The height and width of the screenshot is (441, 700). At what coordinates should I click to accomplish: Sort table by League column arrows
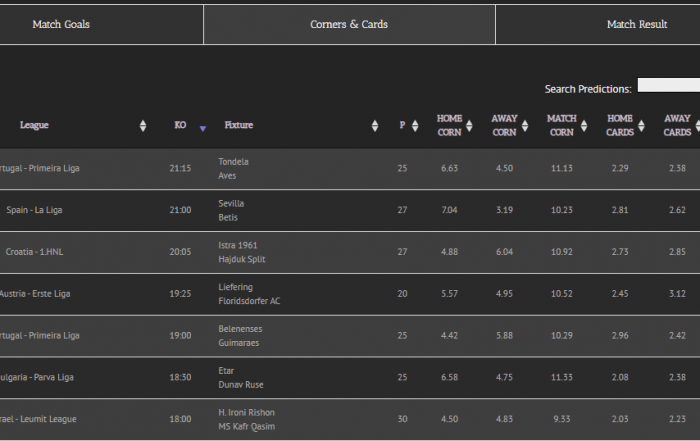click(143, 126)
